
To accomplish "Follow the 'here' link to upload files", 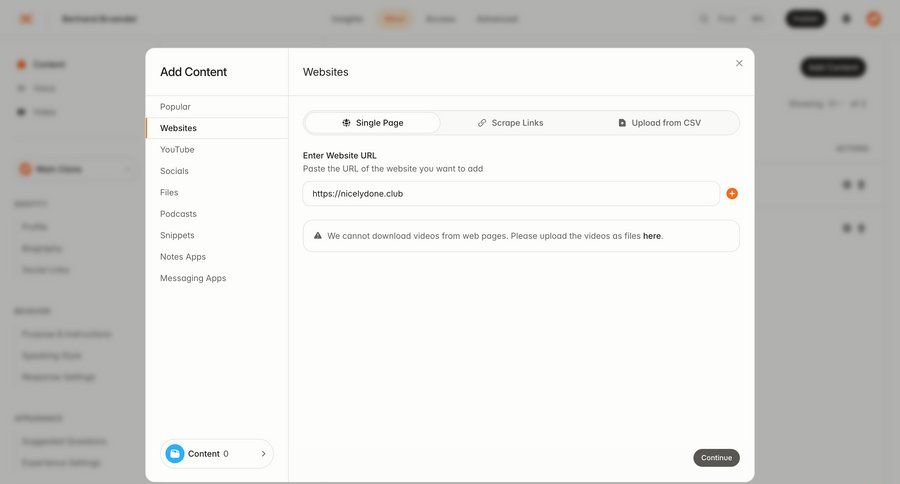I will point(651,236).
